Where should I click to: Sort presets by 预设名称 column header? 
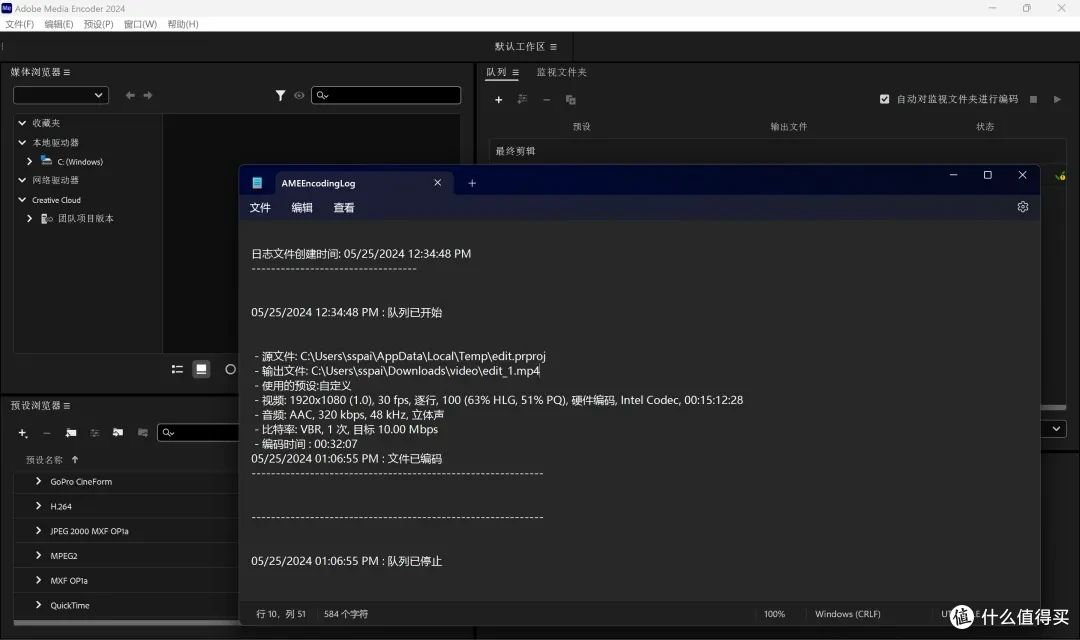(44, 460)
